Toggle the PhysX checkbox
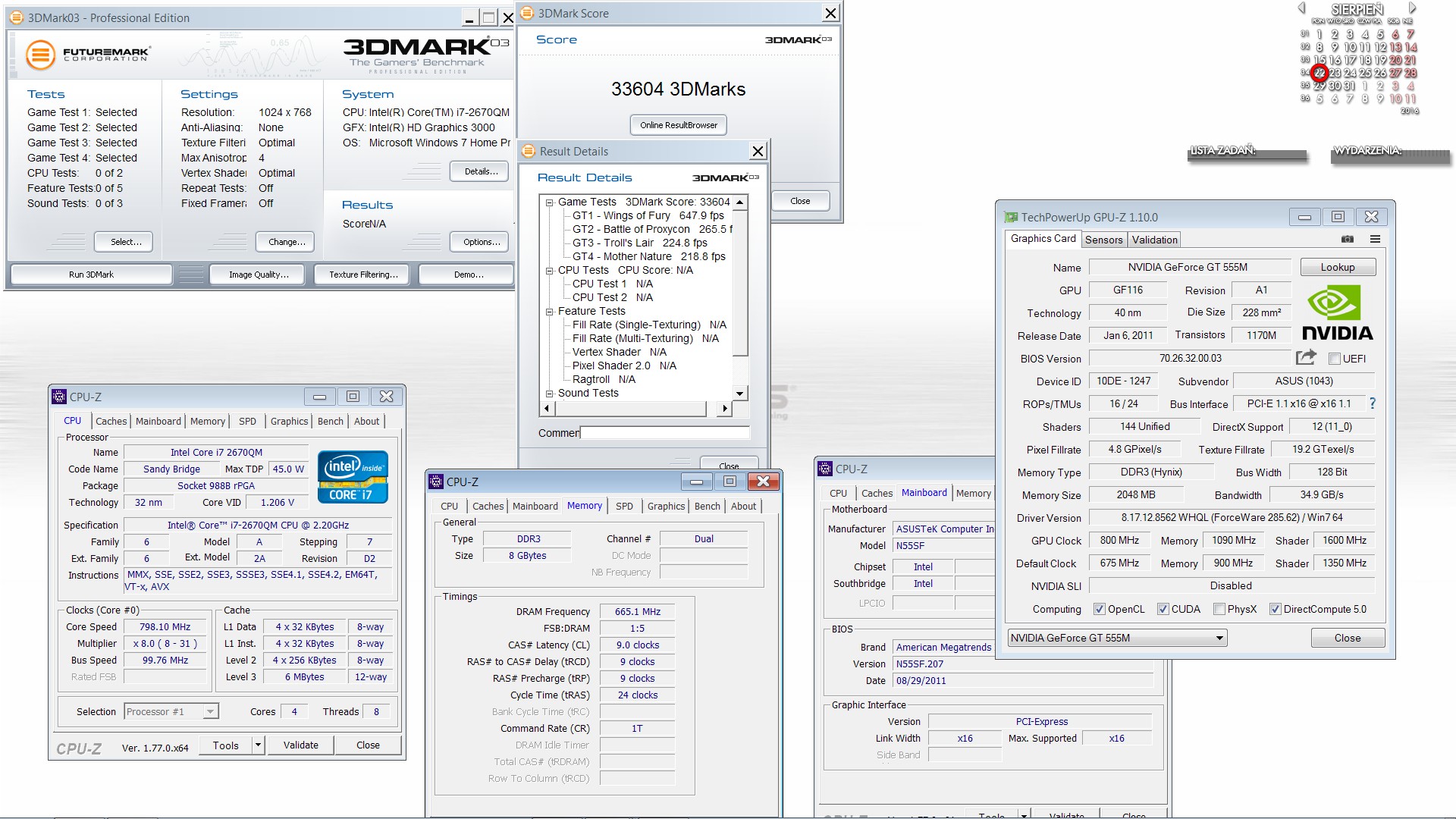Screen dimensions: 1456x819 pyautogui.click(x=1219, y=609)
